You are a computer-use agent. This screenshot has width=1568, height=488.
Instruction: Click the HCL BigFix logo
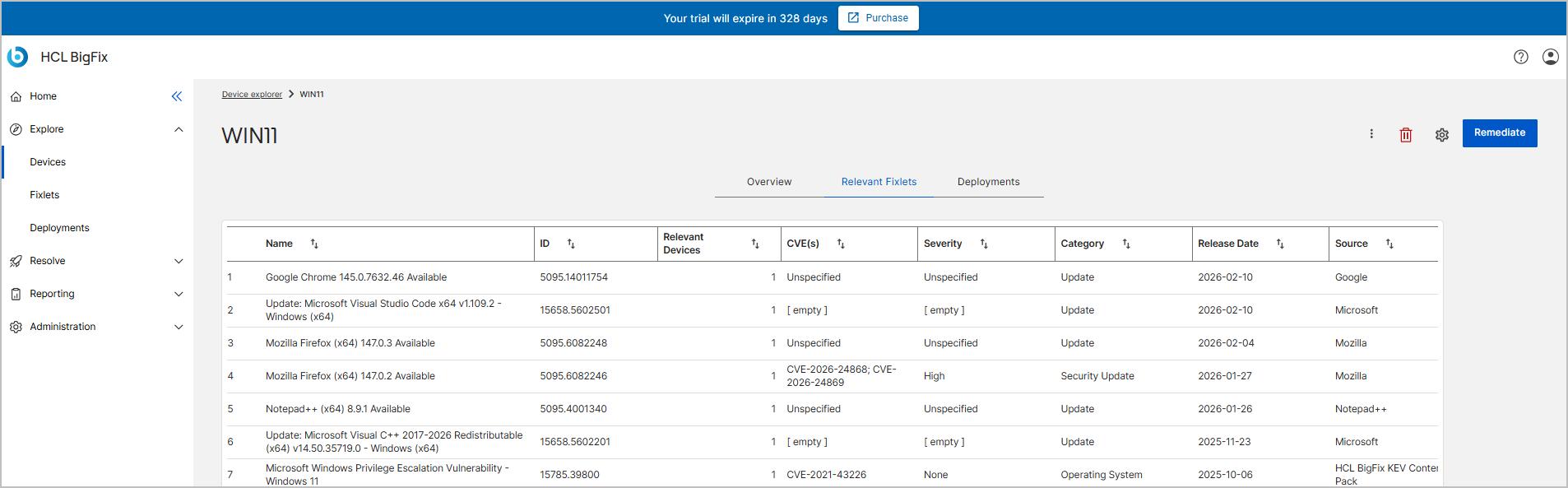18,57
